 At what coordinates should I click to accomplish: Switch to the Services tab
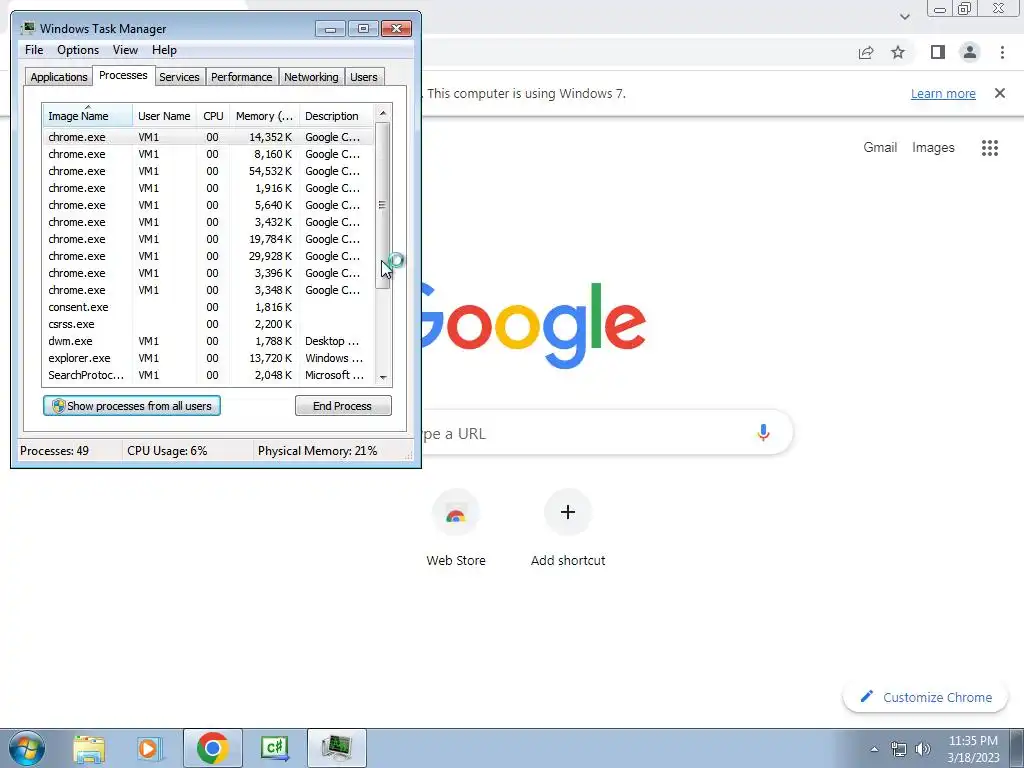click(179, 77)
